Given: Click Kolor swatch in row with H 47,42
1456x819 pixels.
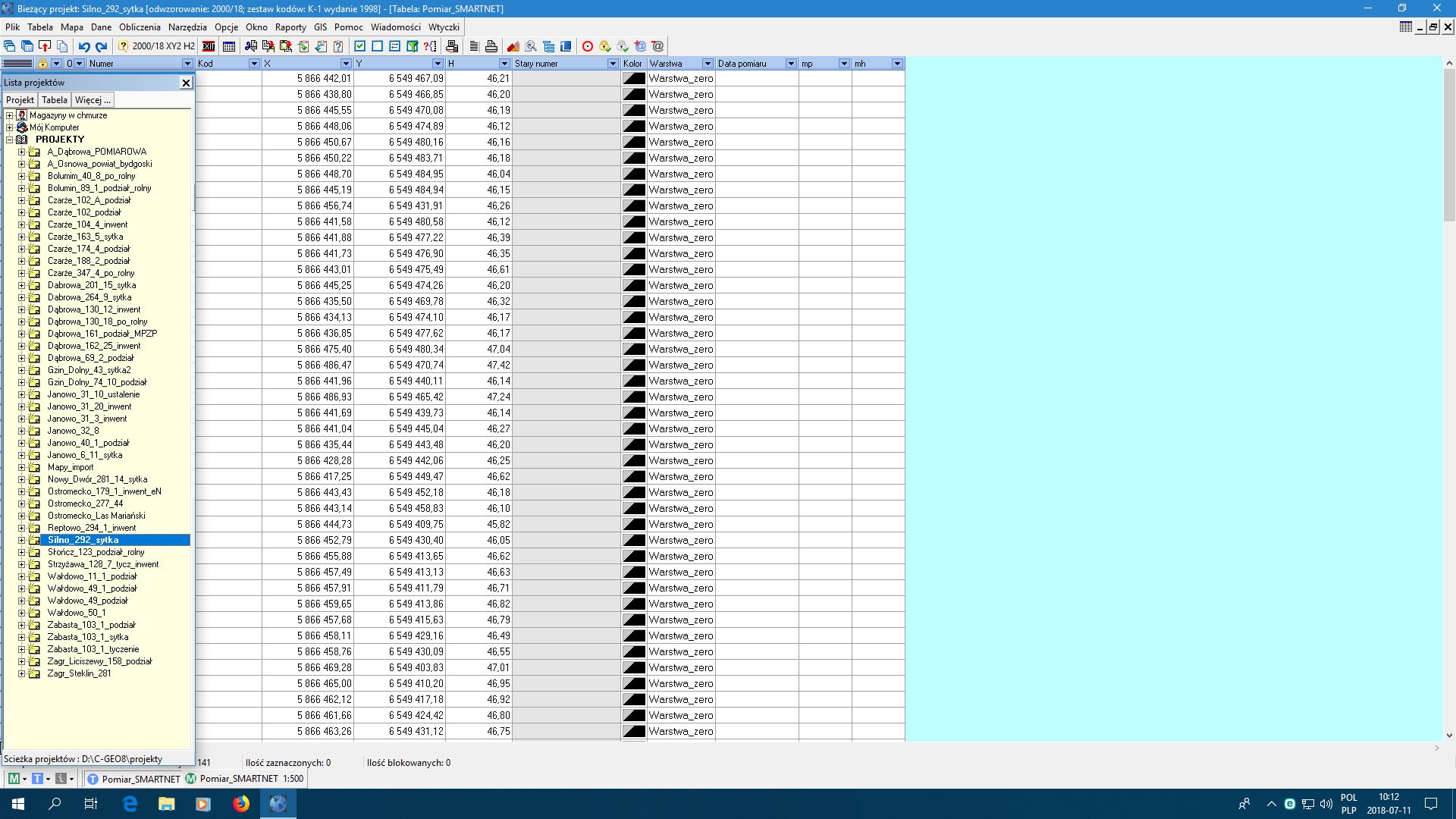Looking at the screenshot, I should pyautogui.click(x=633, y=365).
